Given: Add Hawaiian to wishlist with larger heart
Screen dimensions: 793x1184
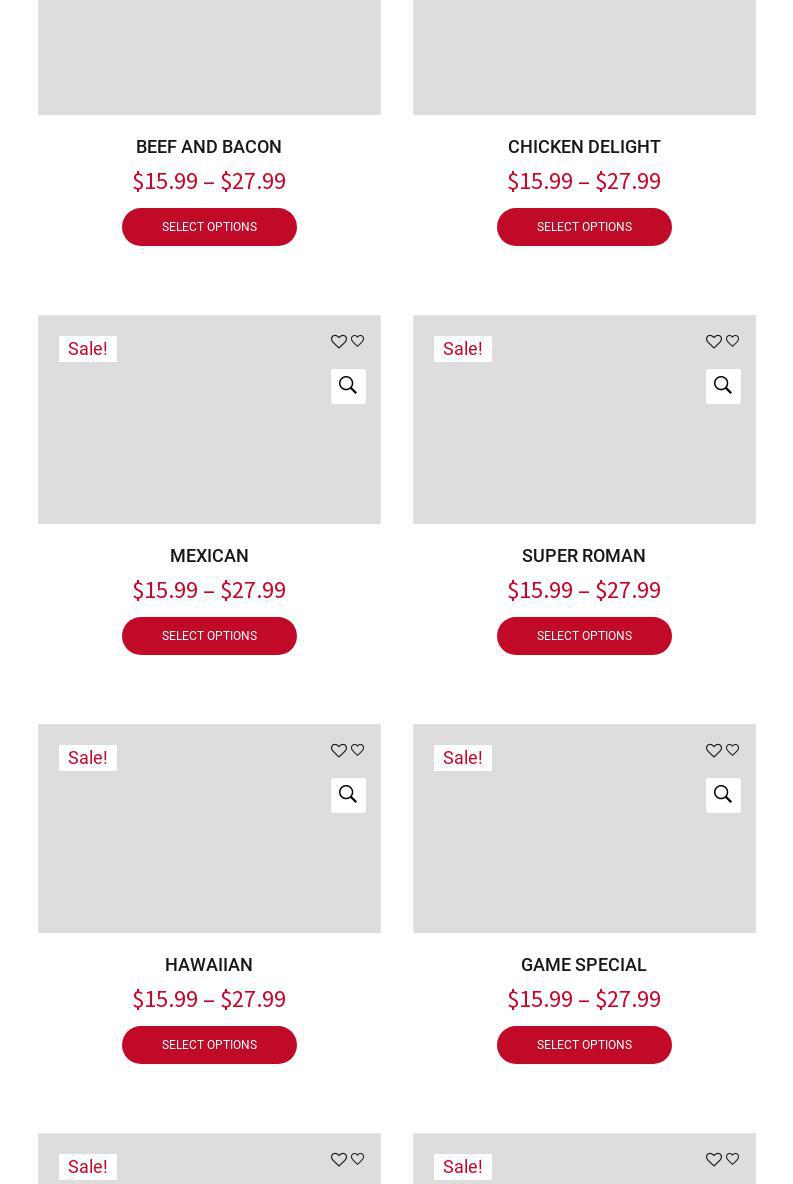Looking at the screenshot, I should [339, 751].
